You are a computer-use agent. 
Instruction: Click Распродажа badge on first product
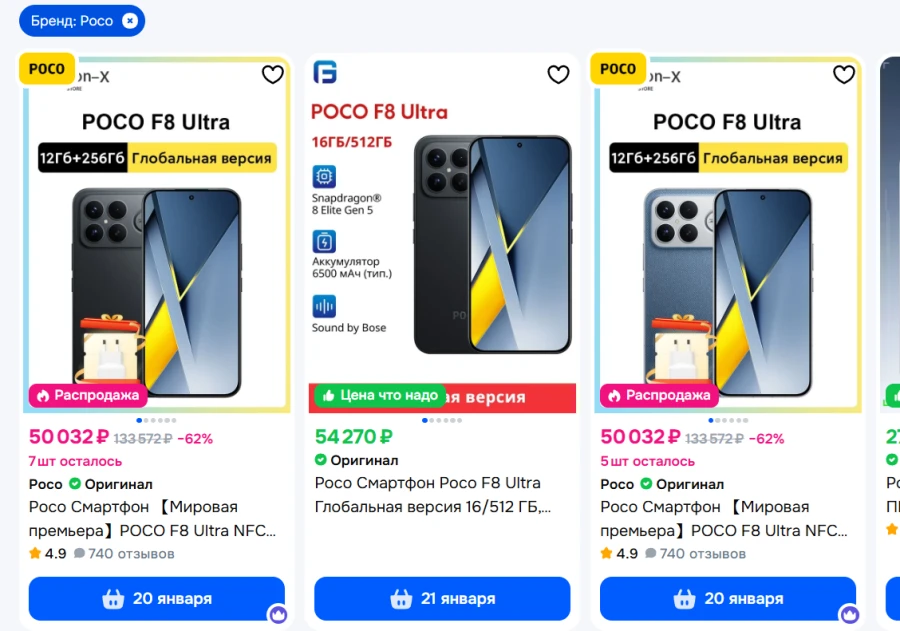[x=88, y=395]
